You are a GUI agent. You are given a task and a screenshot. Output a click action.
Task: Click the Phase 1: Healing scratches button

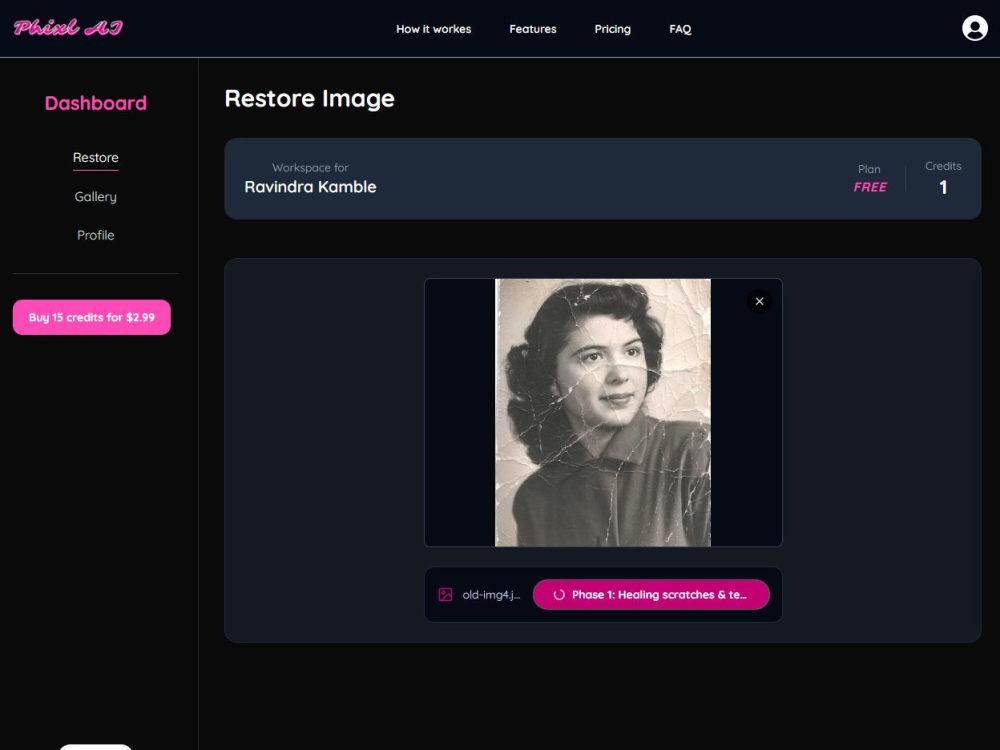point(651,594)
